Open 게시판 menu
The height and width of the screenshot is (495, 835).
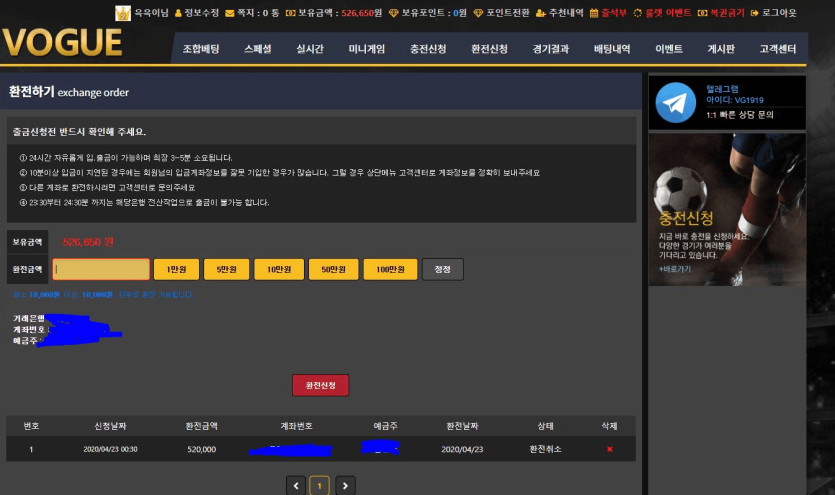point(721,49)
